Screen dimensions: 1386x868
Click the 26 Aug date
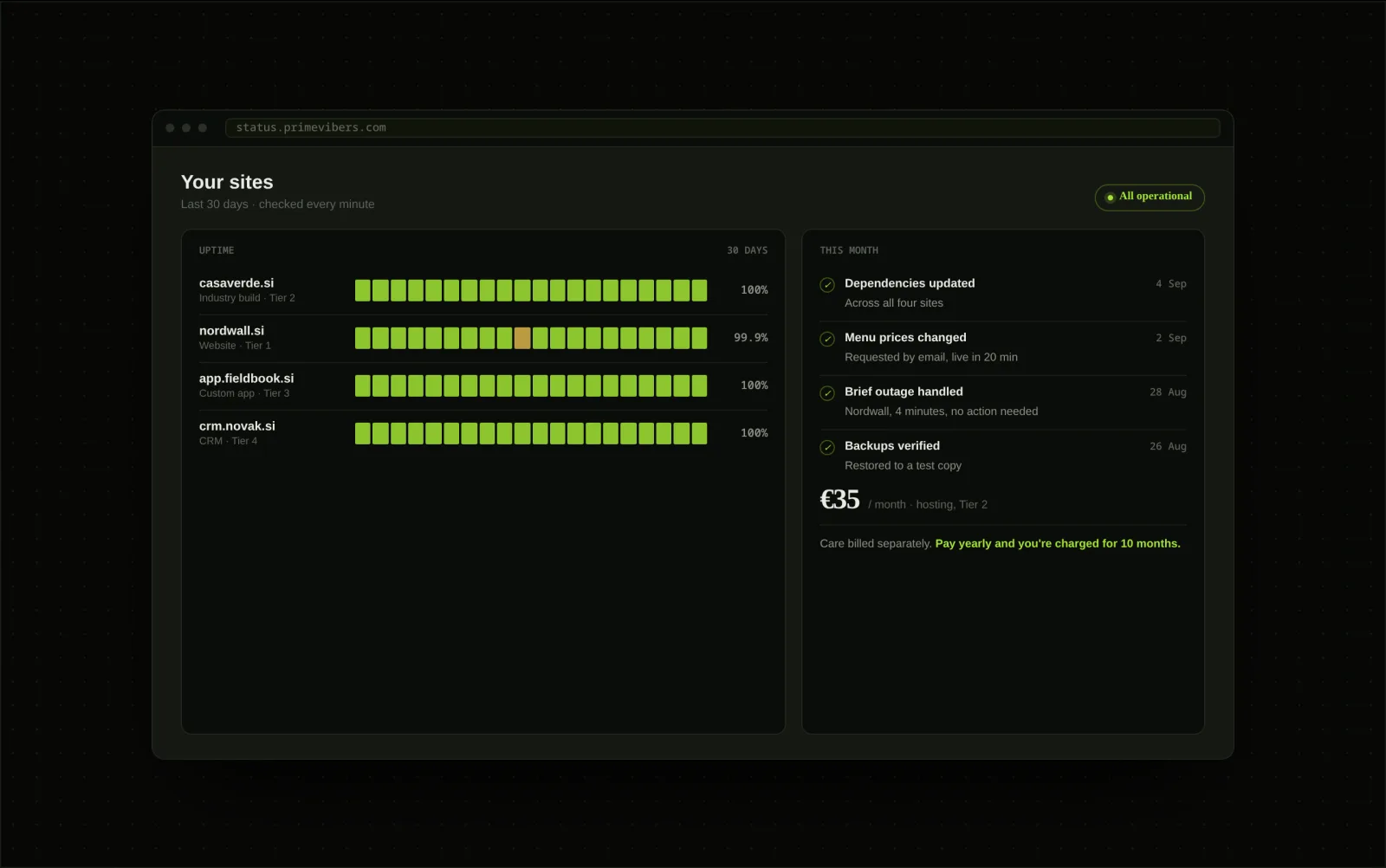(1168, 447)
